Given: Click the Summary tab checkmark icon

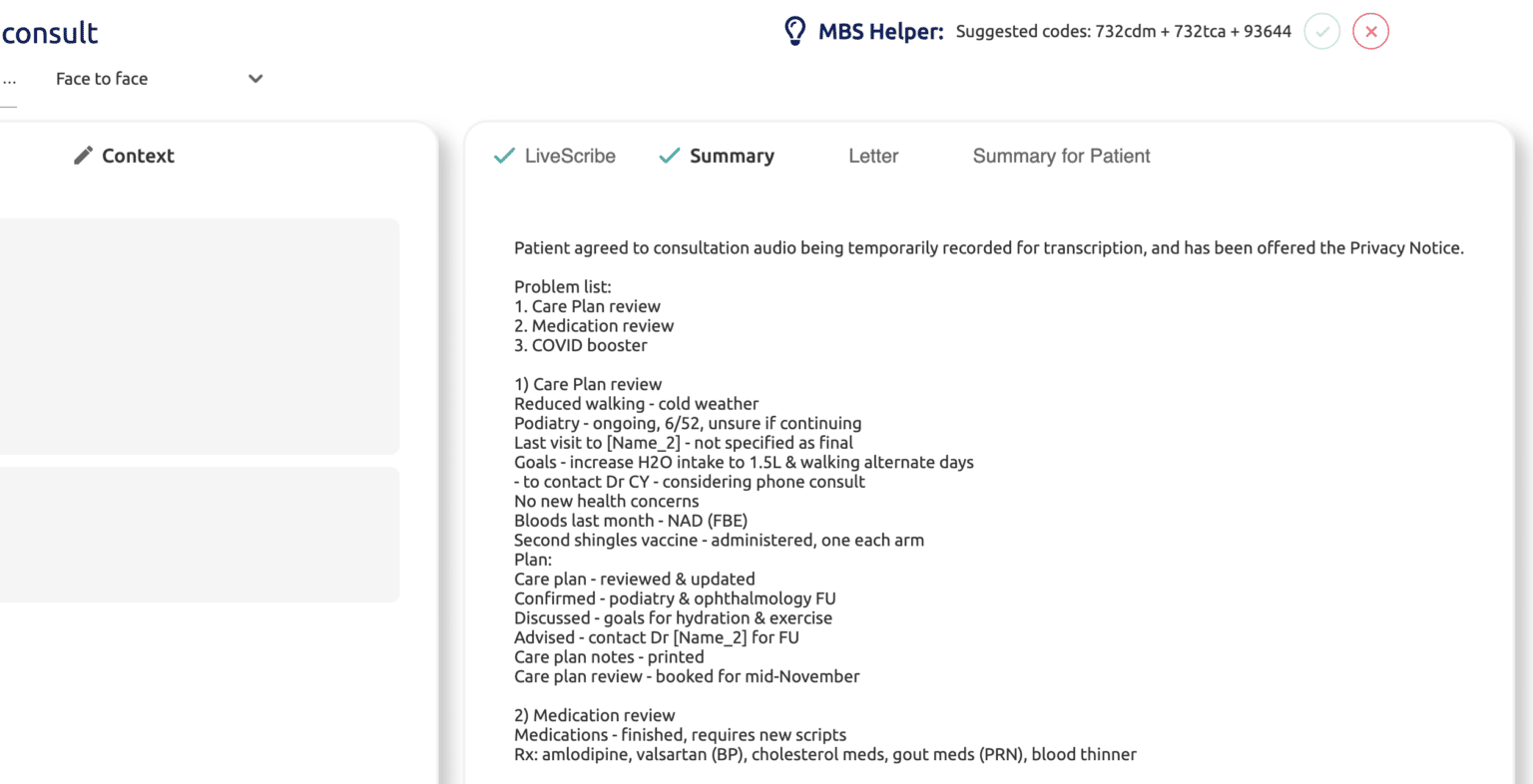Looking at the screenshot, I should click(670, 156).
